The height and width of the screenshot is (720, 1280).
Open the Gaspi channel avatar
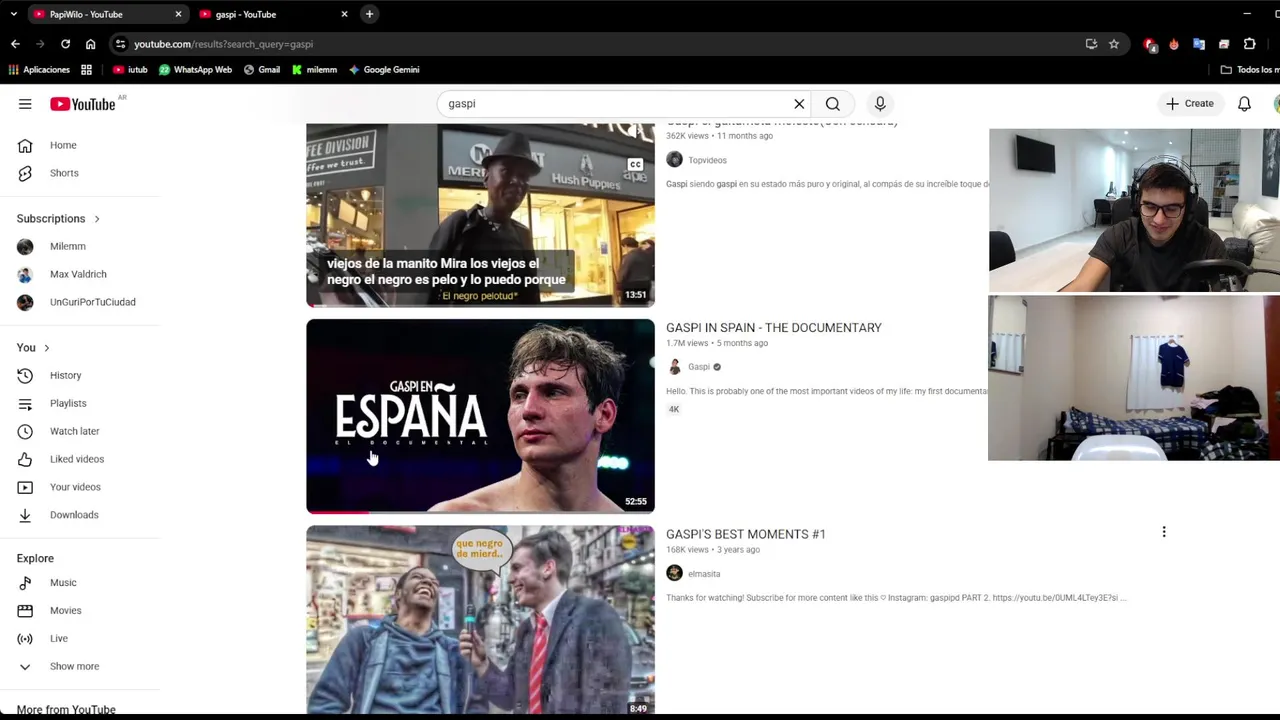[x=675, y=367]
